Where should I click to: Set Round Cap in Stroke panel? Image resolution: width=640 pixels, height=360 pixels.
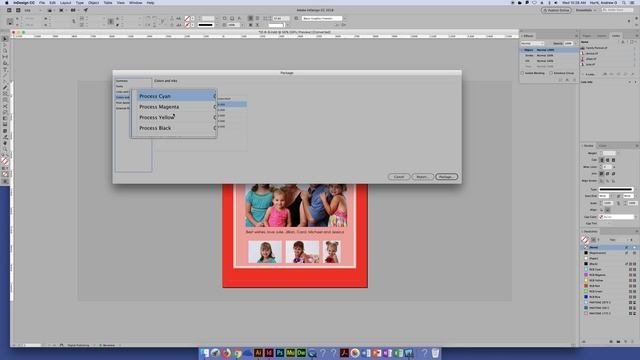point(607,160)
